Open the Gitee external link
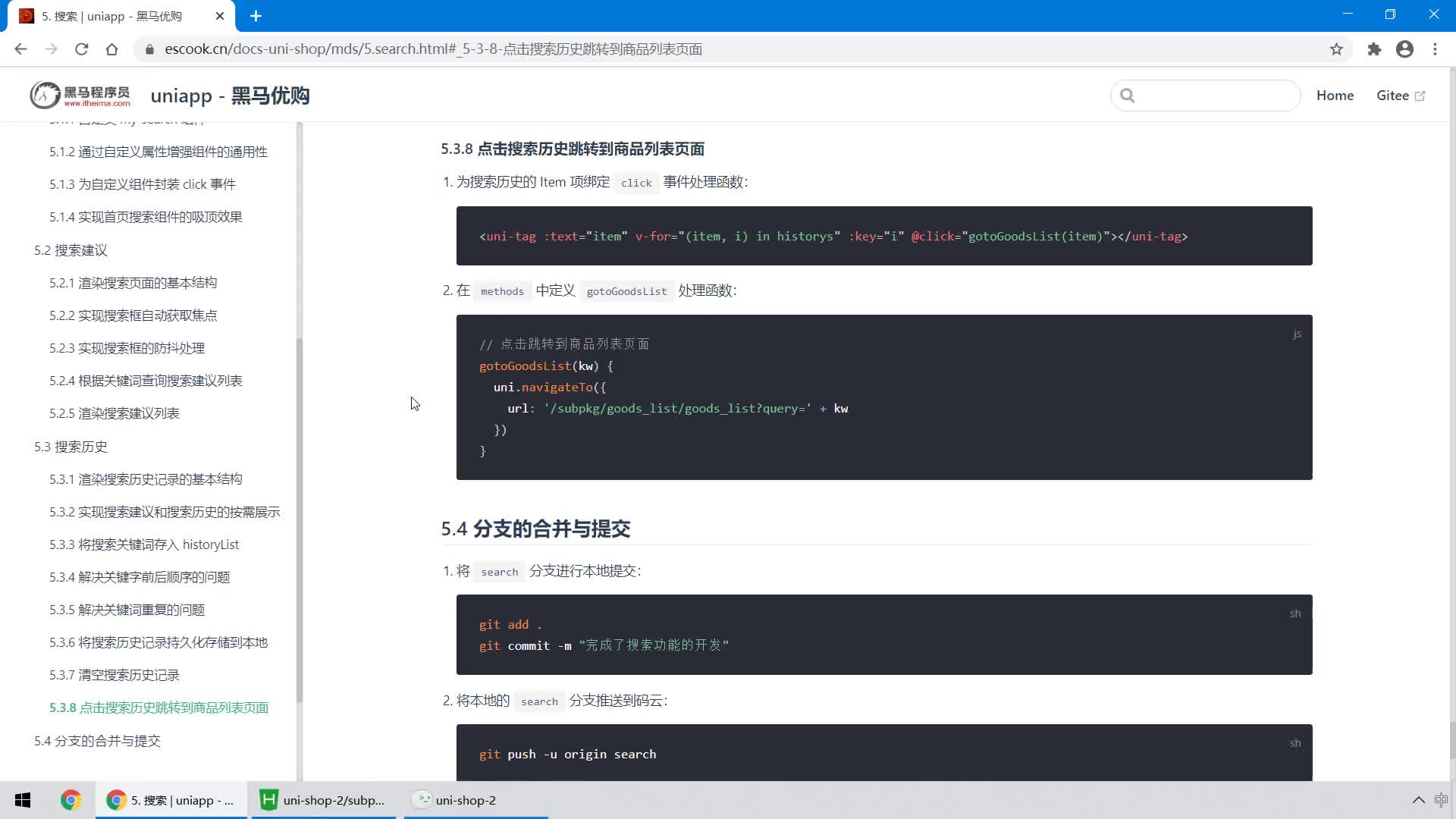Screen dimensions: 1456x819 point(1401,96)
